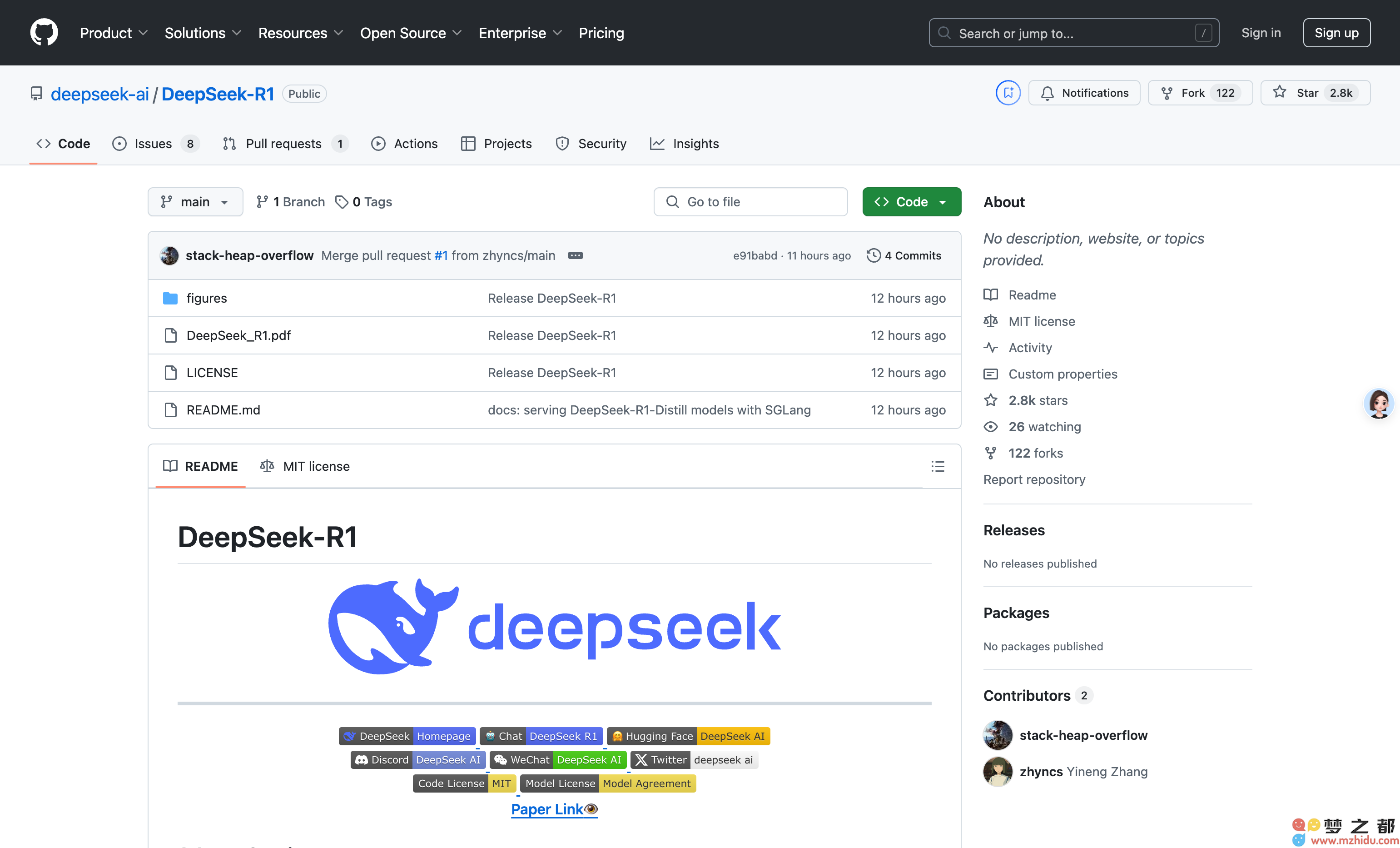Focus the Go to file field
Viewport: 1400px width, 848px height.
point(750,202)
